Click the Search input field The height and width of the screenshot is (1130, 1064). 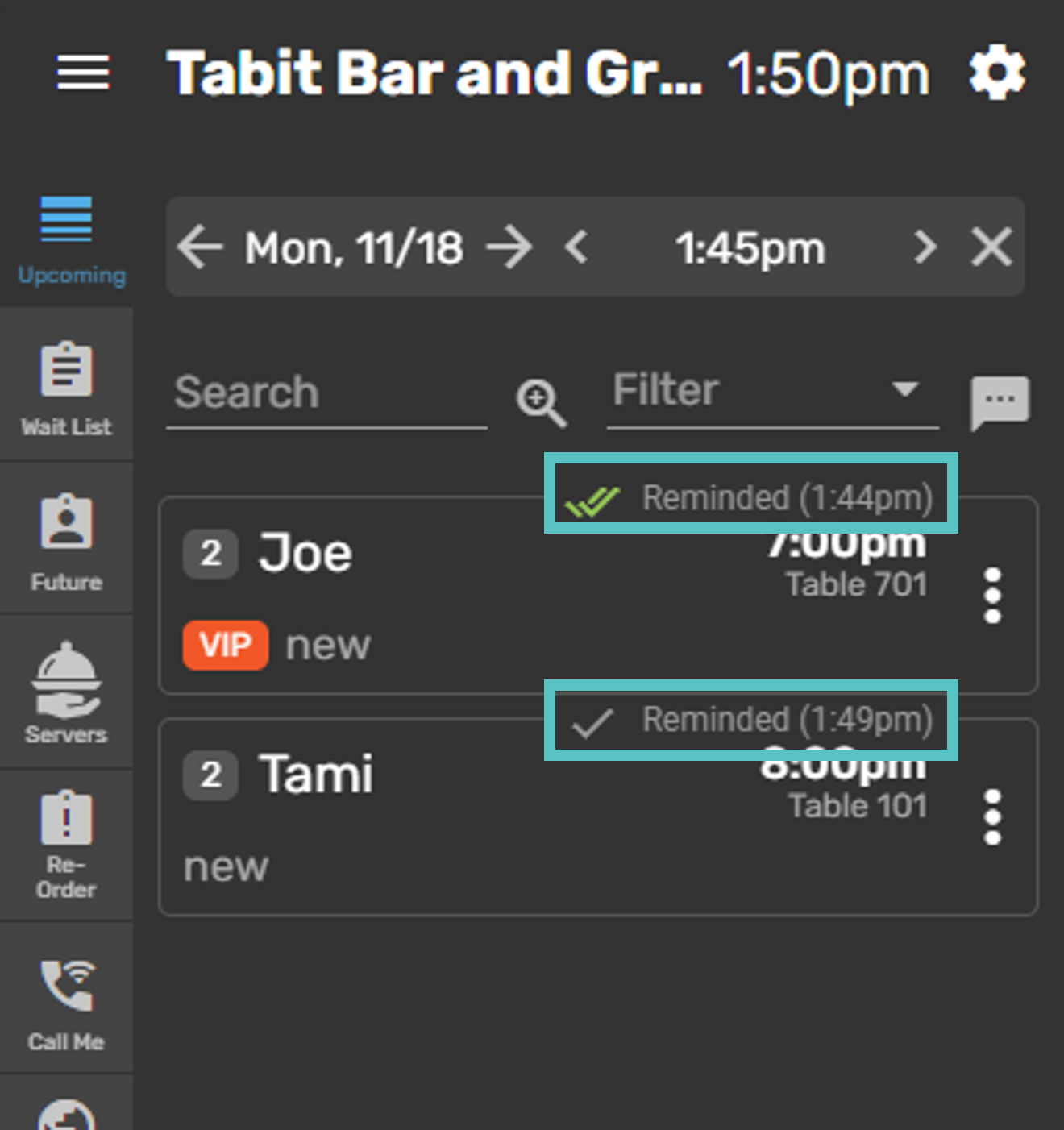[x=326, y=393]
